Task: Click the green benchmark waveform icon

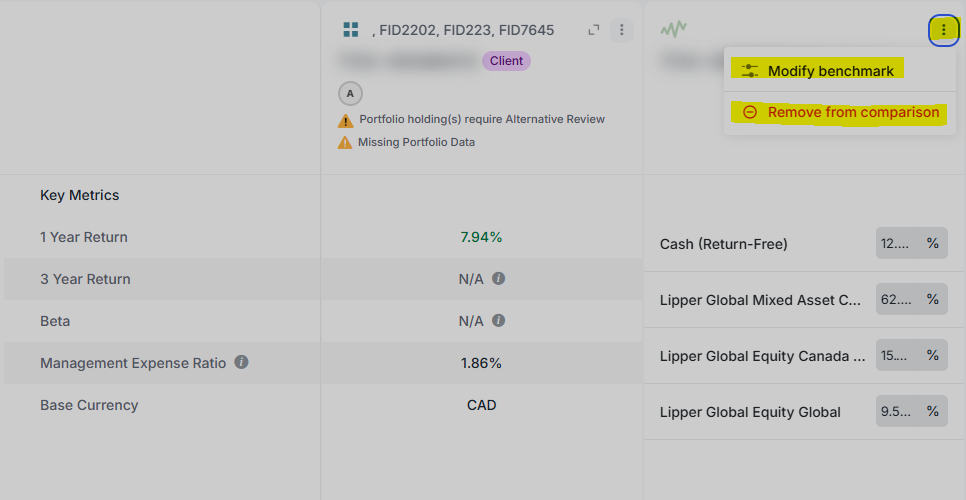Action: click(x=673, y=28)
